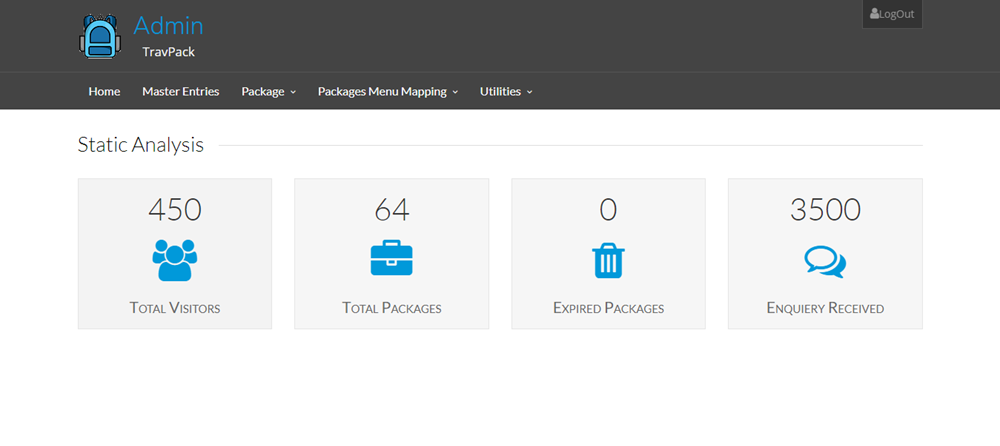Click the Enquiry Received chat bubbles icon

[x=825, y=261]
